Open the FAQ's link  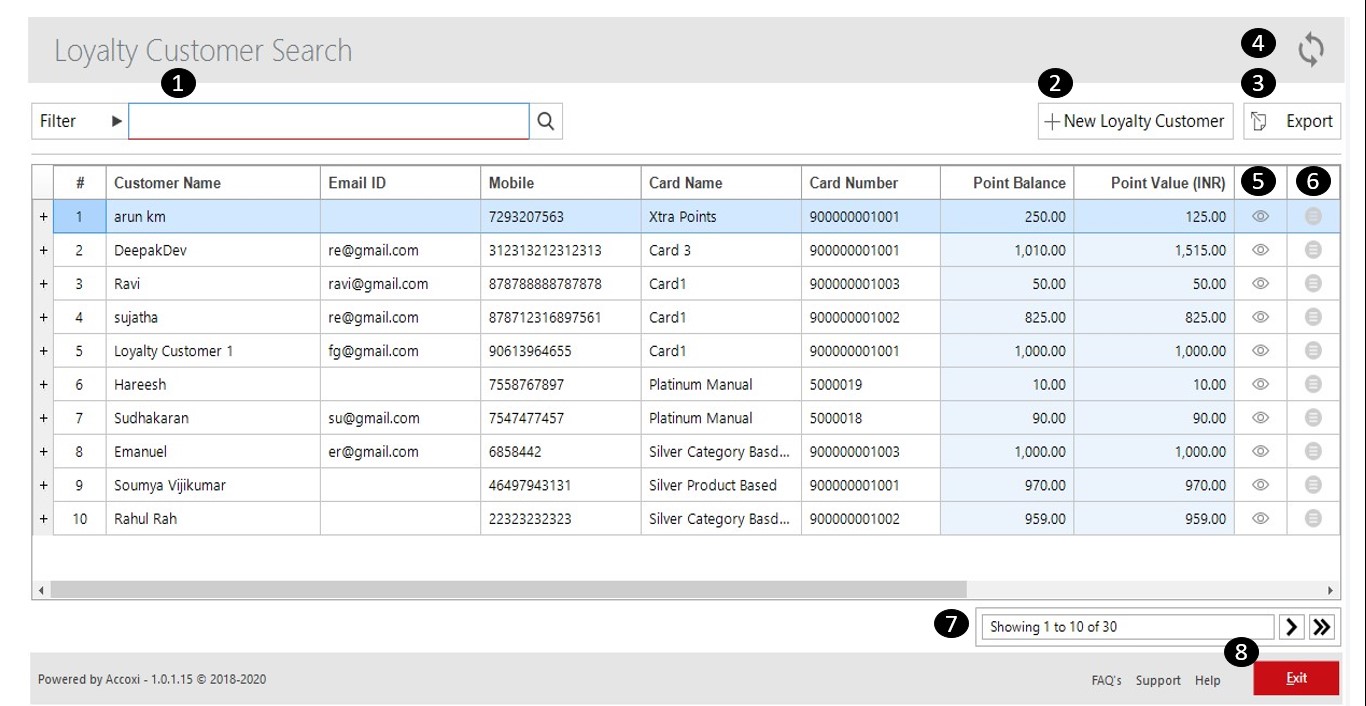tap(1106, 680)
